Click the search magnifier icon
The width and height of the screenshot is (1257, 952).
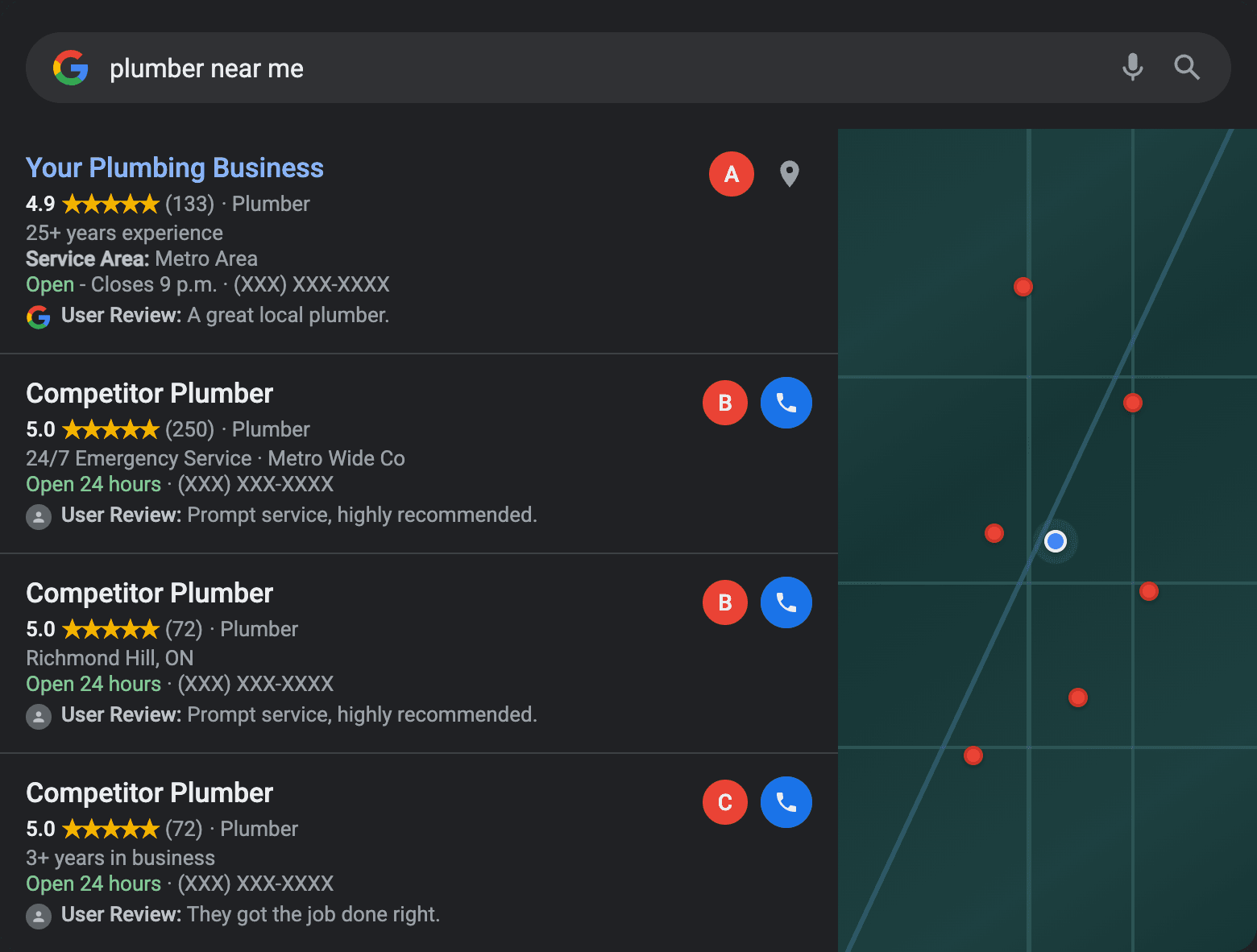click(x=1187, y=68)
